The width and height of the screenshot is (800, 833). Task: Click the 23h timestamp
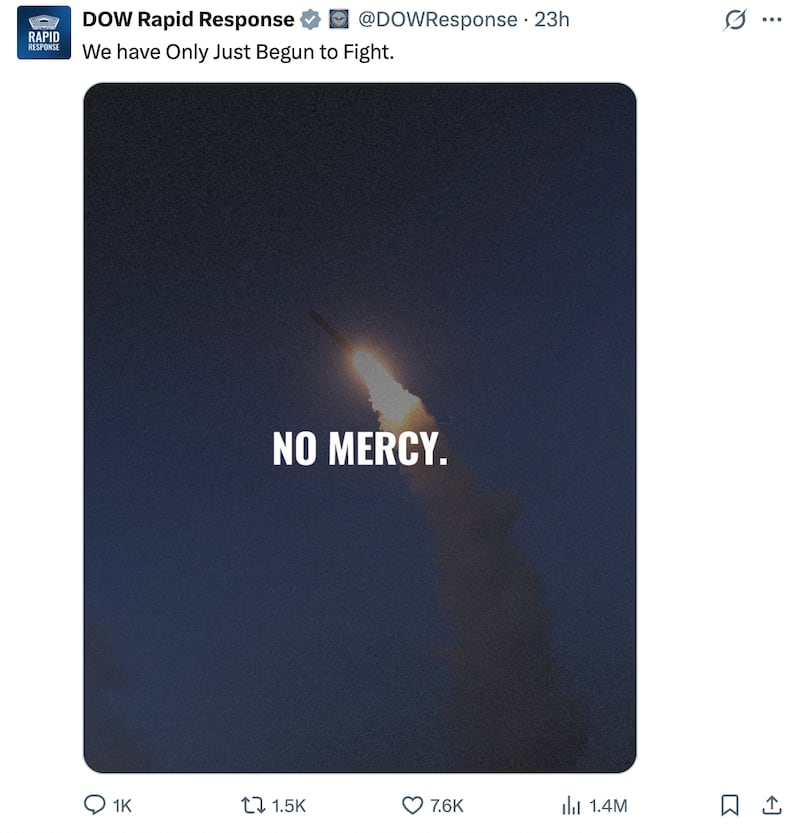point(548,19)
